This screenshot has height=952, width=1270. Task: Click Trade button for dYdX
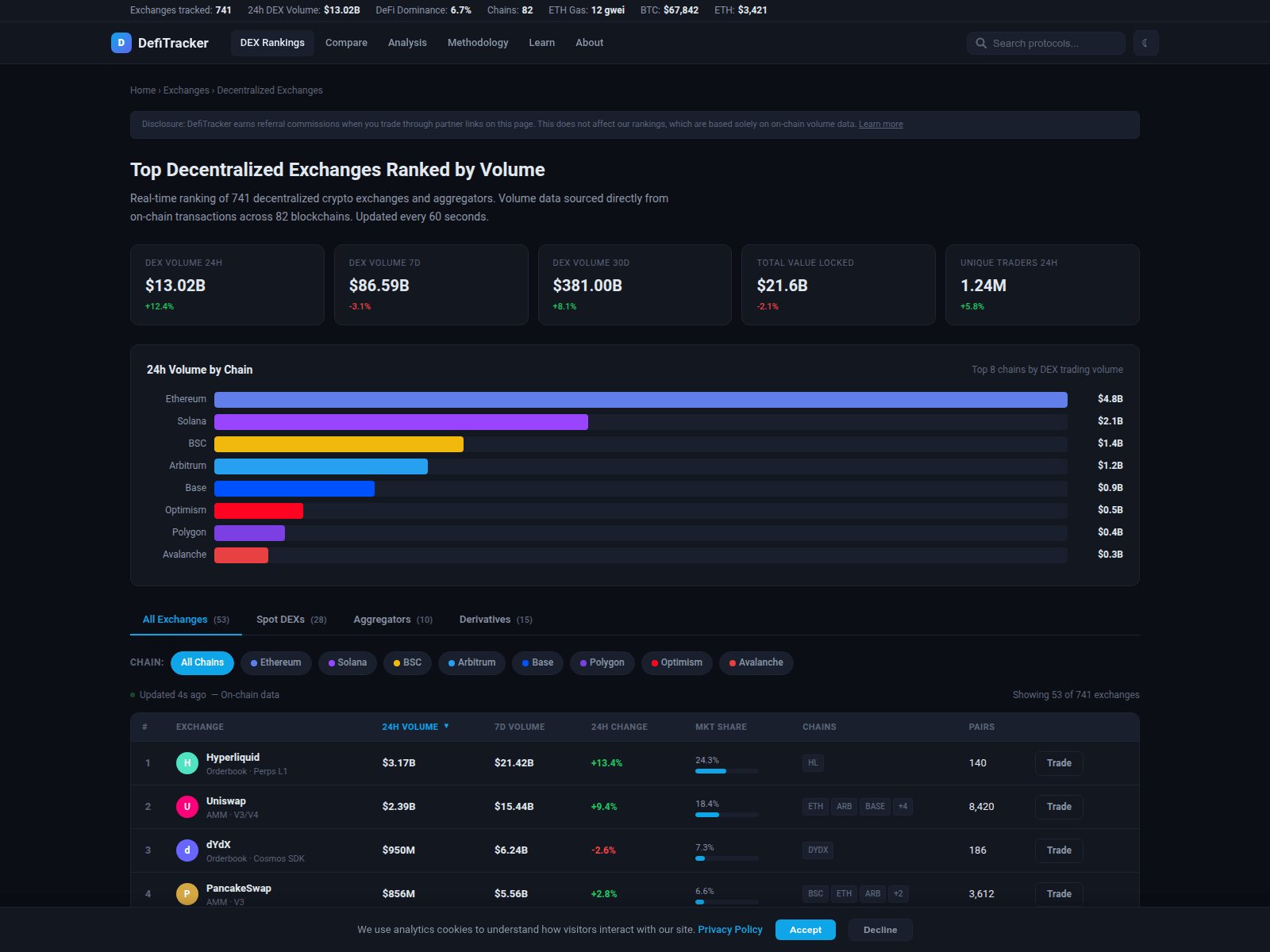1059,850
